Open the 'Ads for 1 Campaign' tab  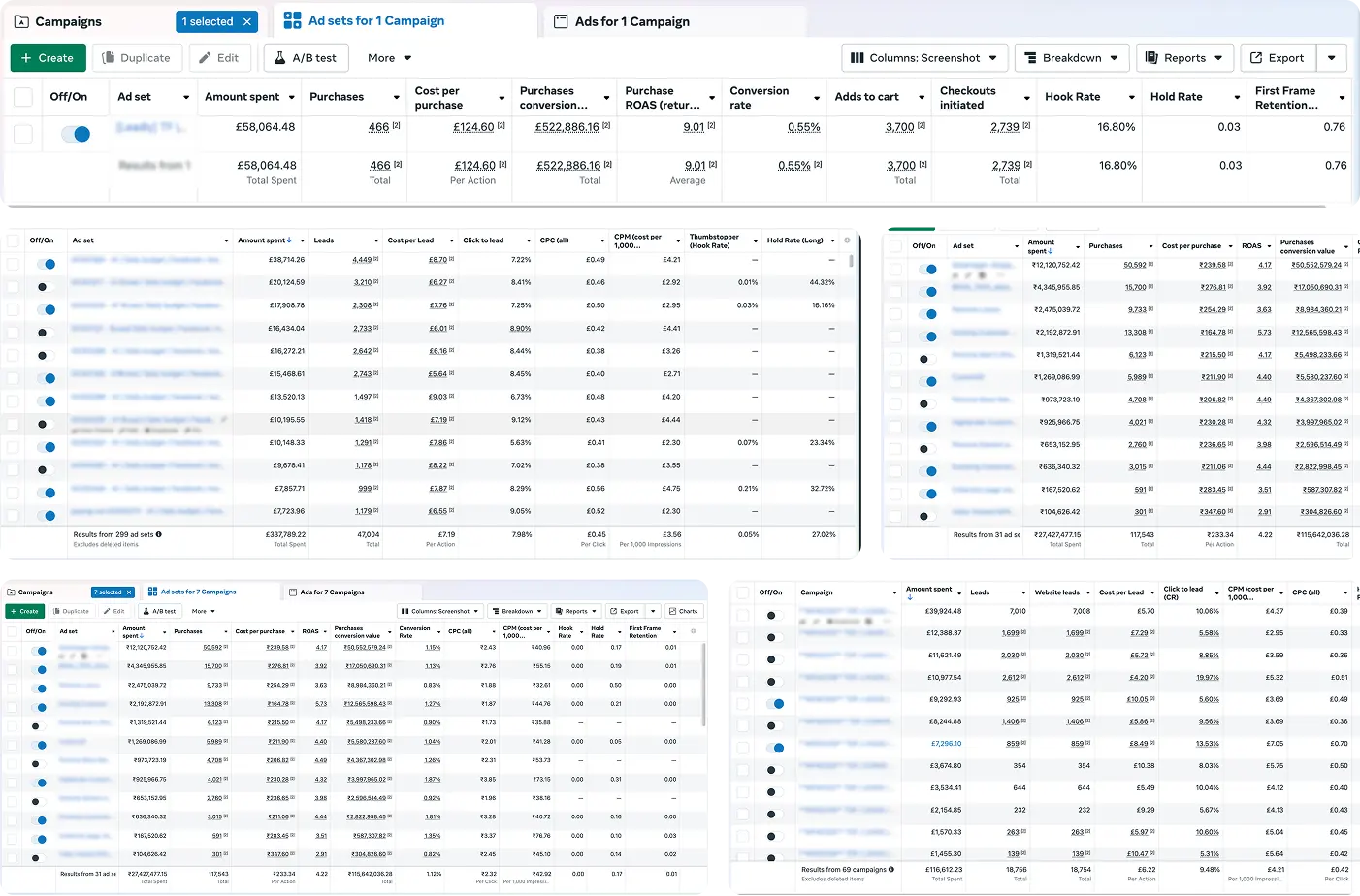(631, 21)
